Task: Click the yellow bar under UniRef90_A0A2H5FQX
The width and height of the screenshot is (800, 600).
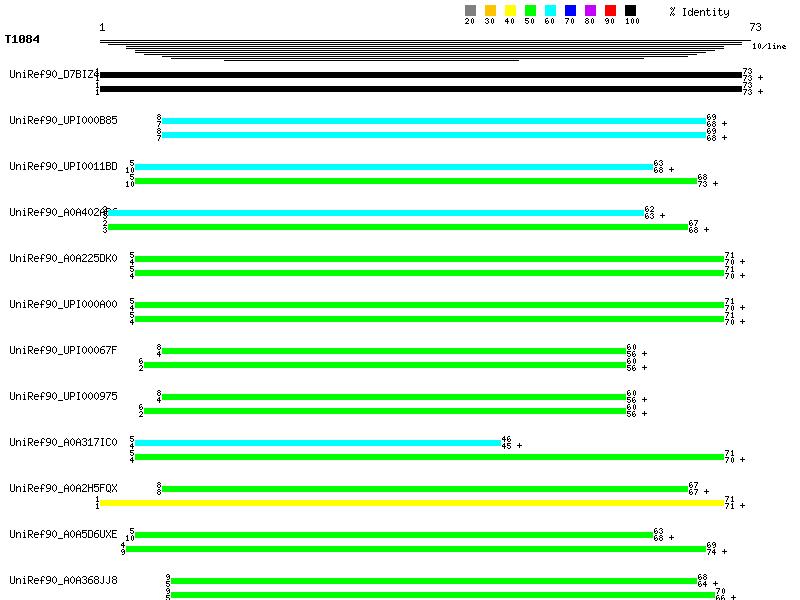Action: (x=411, y=503)
